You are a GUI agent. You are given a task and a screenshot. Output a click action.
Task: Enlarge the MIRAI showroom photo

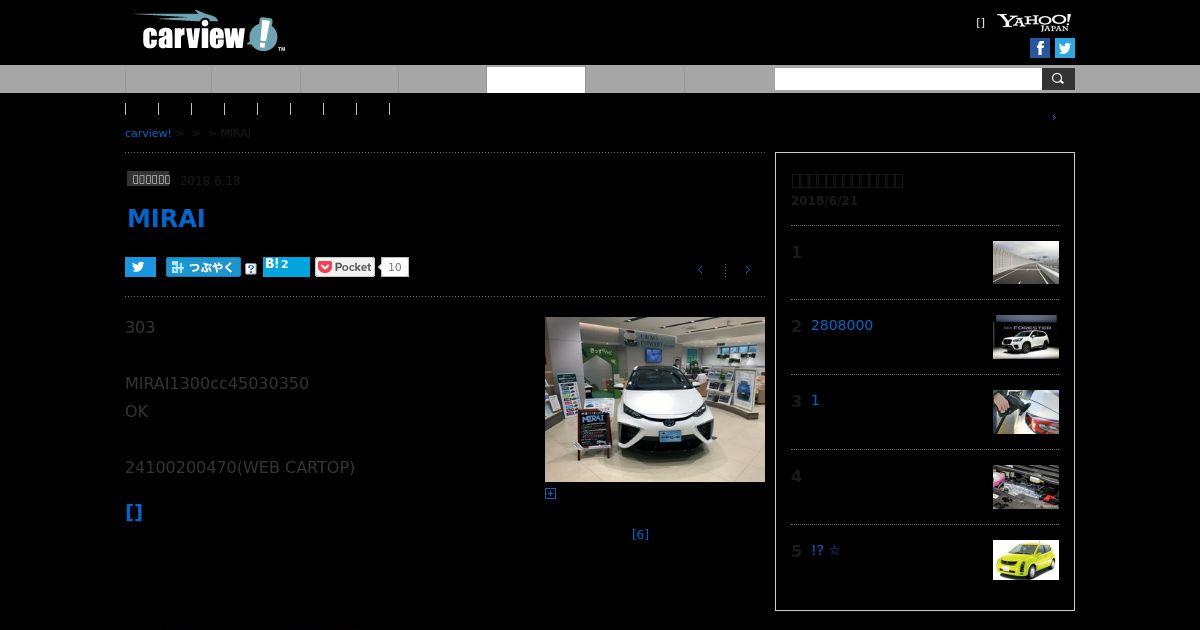pos(655,399)
